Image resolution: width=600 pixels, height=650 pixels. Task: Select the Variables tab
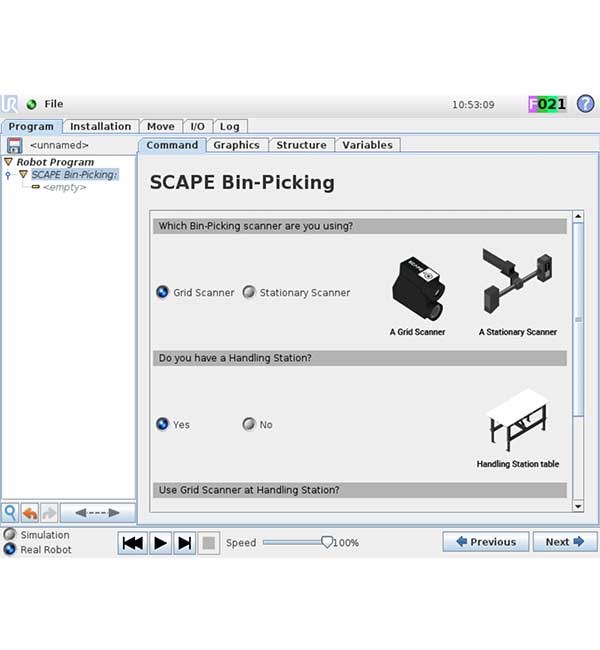point(367,145)
